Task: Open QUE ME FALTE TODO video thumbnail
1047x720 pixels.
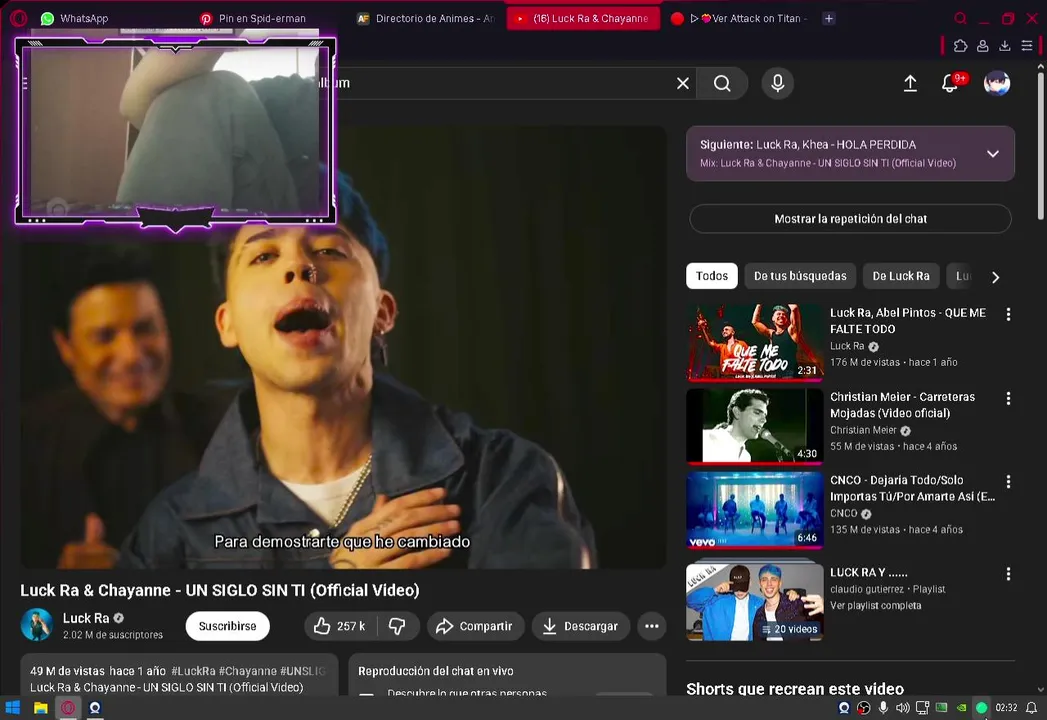Action: (x=755, y=342)
